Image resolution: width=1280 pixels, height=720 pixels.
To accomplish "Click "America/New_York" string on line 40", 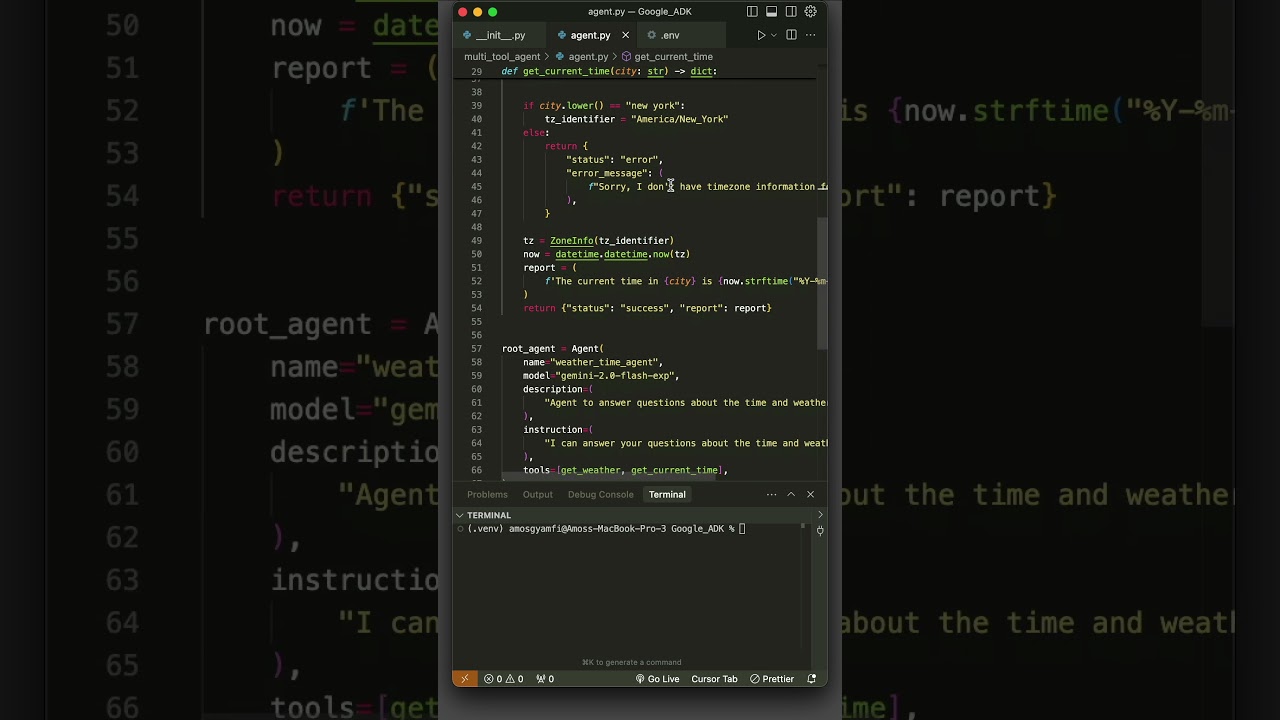I will click(679, 119).
